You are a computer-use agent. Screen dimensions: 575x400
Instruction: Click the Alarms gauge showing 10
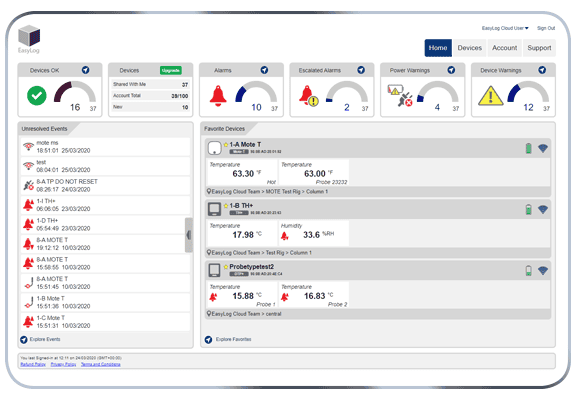tap(256, 96)
